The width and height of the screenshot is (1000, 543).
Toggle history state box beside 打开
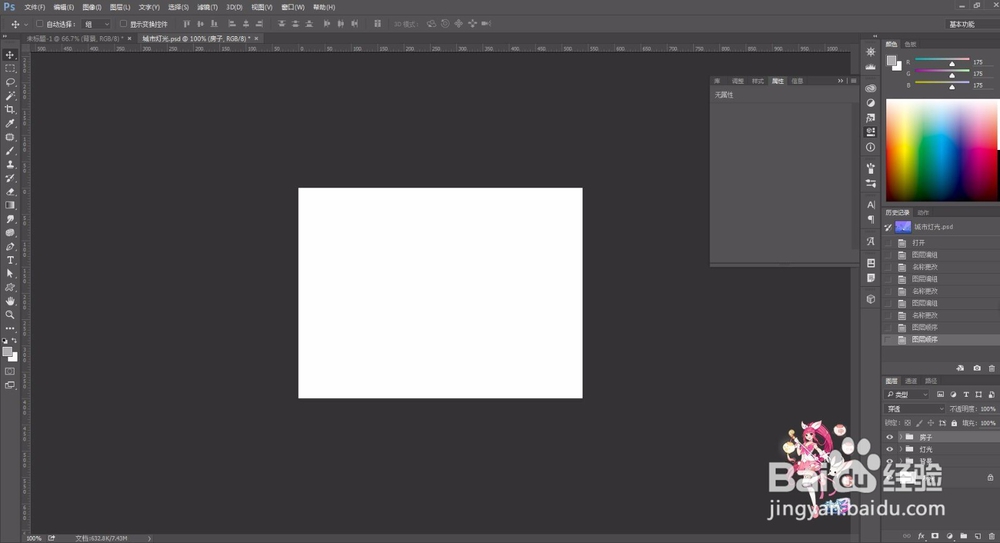point(888,243)
